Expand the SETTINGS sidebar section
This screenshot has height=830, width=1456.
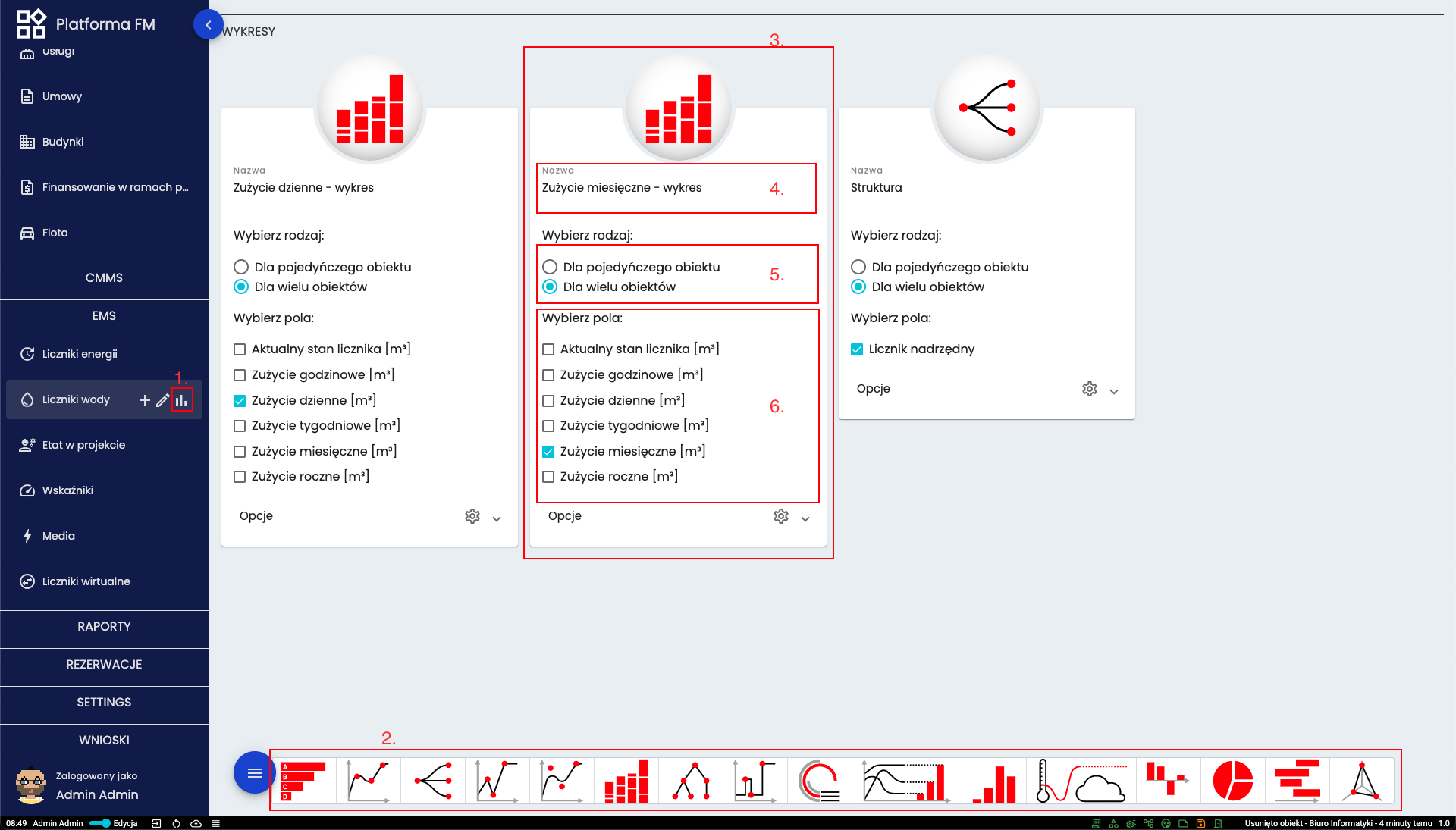[x=105, y=703]
